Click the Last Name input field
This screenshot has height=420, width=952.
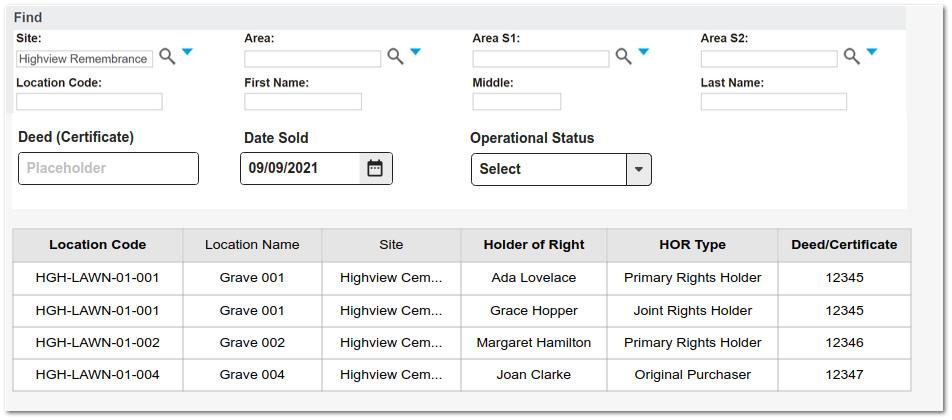click(774, 101)
